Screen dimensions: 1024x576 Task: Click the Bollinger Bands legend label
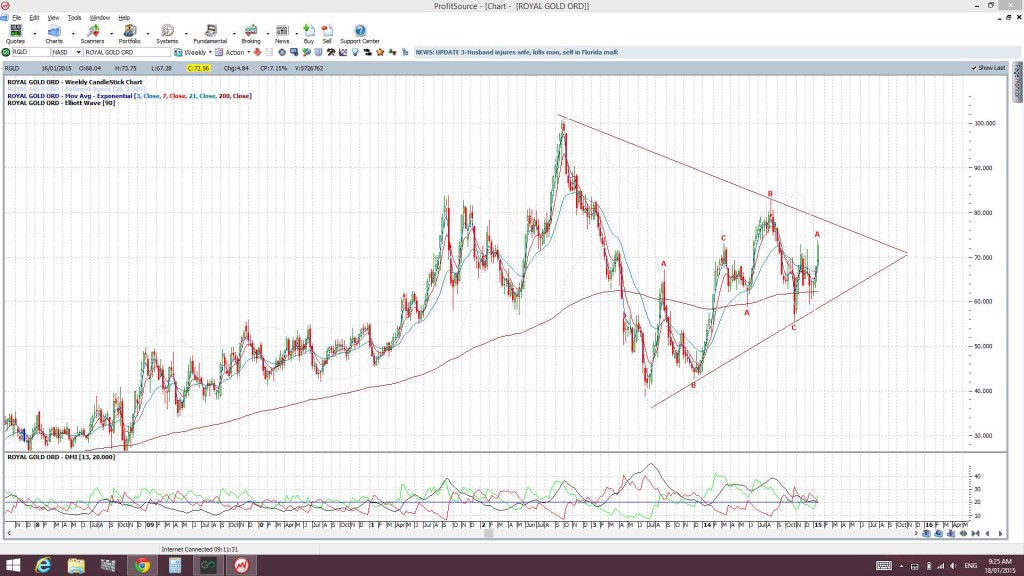[x=76, y=89]
